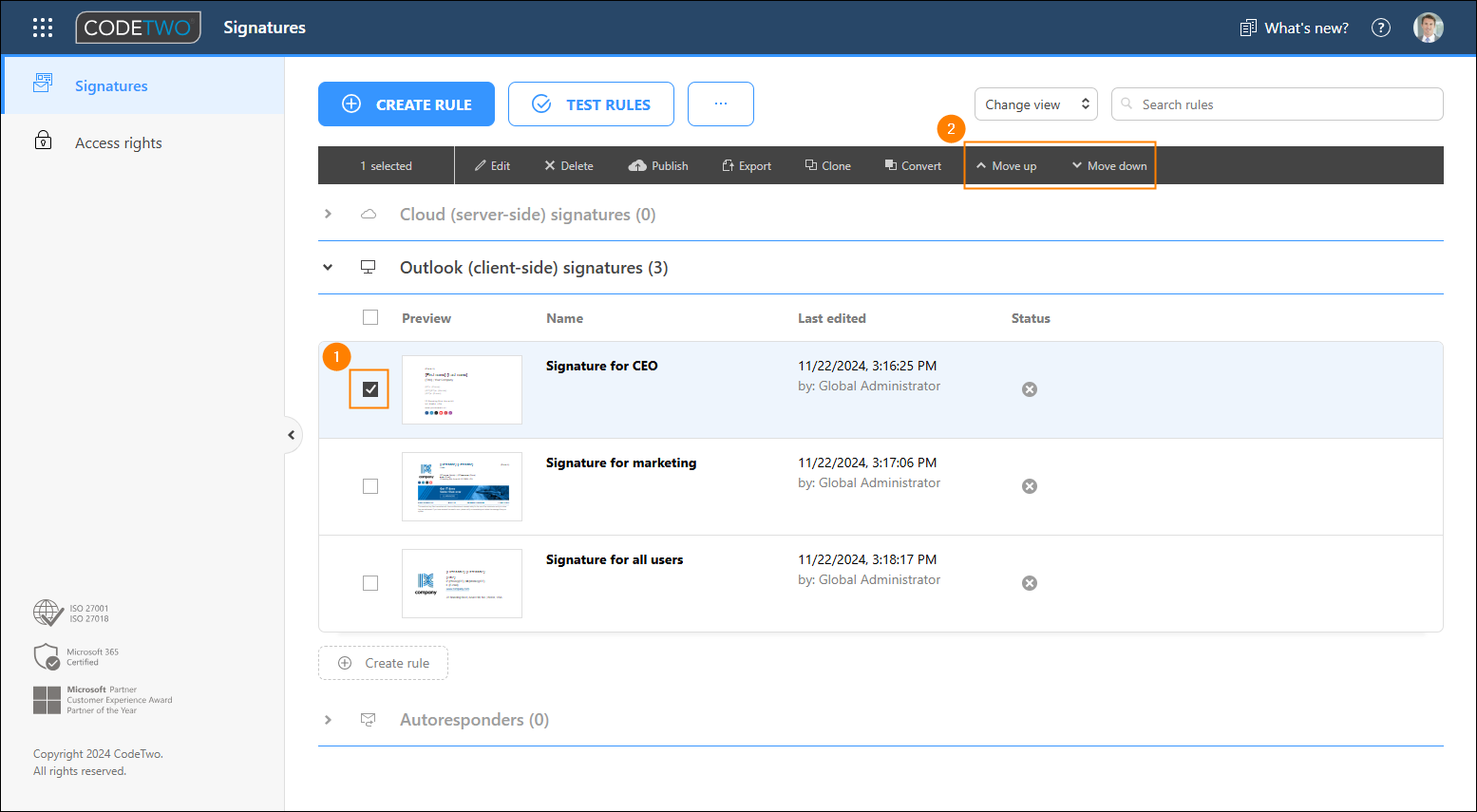Open the help question mark icon
Image resolution: width=1477 pixels, height=812 pixels.
1381,28
